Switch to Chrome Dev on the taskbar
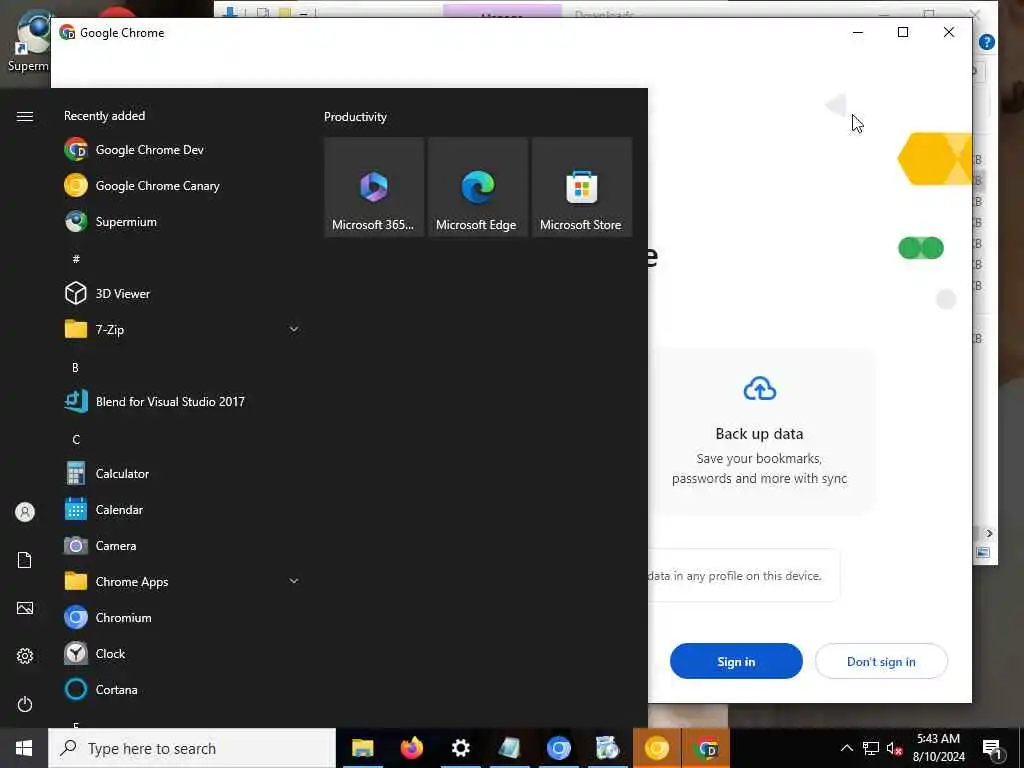Image resolution: width=1024 pixels, height=768 pixels. pyautogui.click(x=706, y=748)
